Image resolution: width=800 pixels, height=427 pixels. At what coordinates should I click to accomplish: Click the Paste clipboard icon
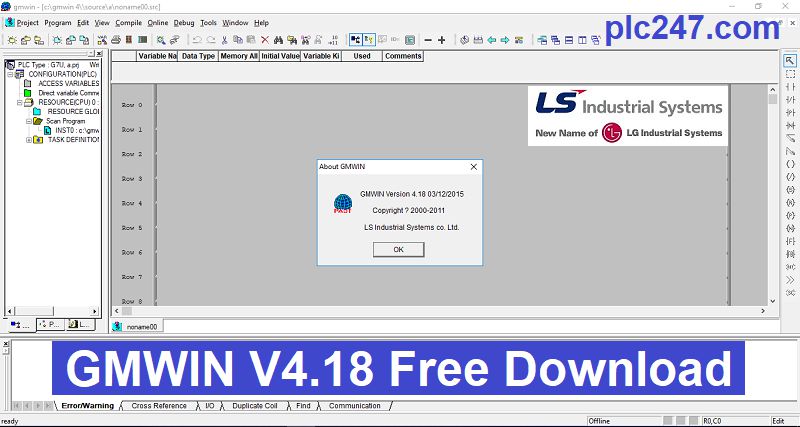point(251,40)
